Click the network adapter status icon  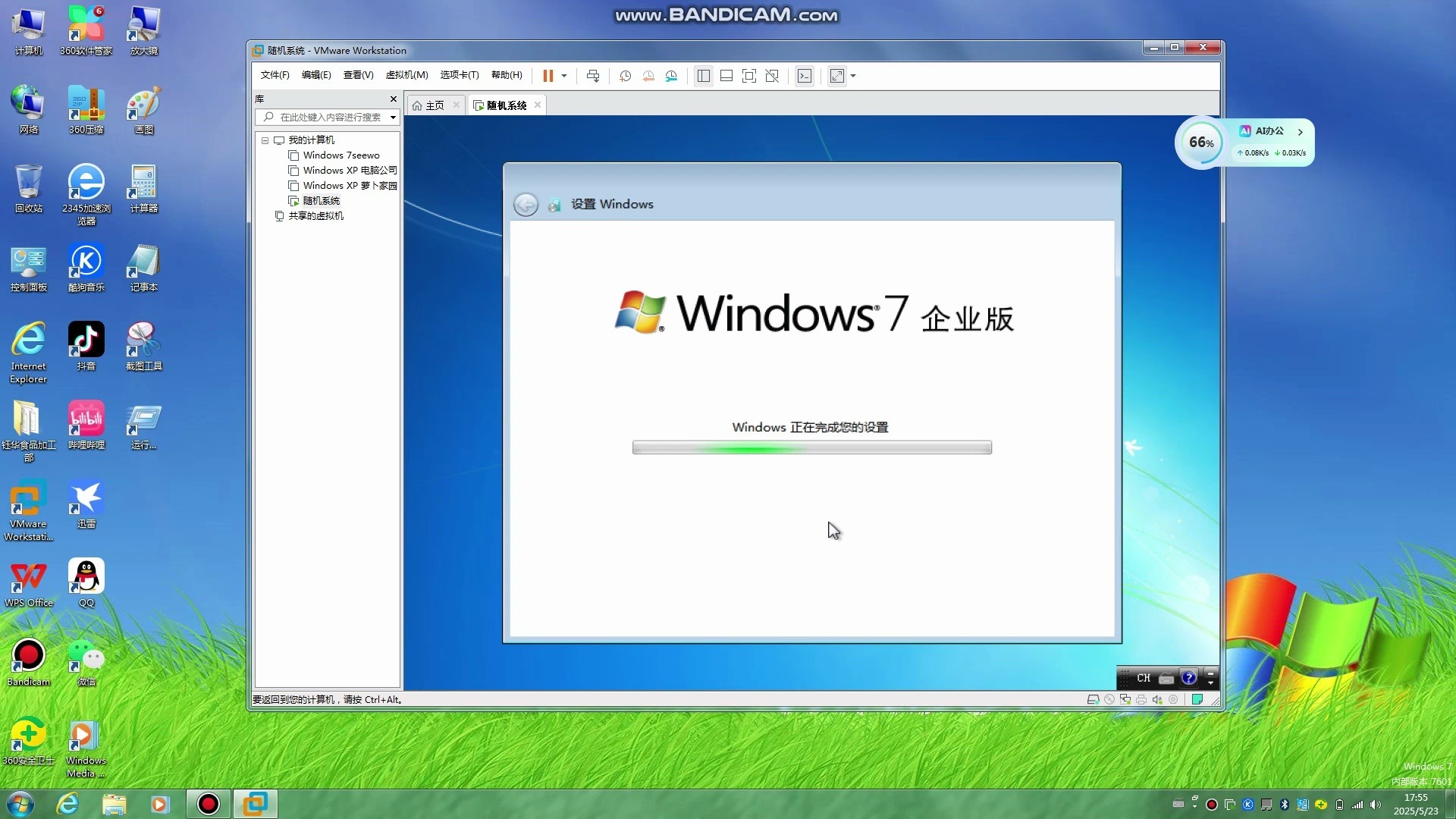(1125, 700)
